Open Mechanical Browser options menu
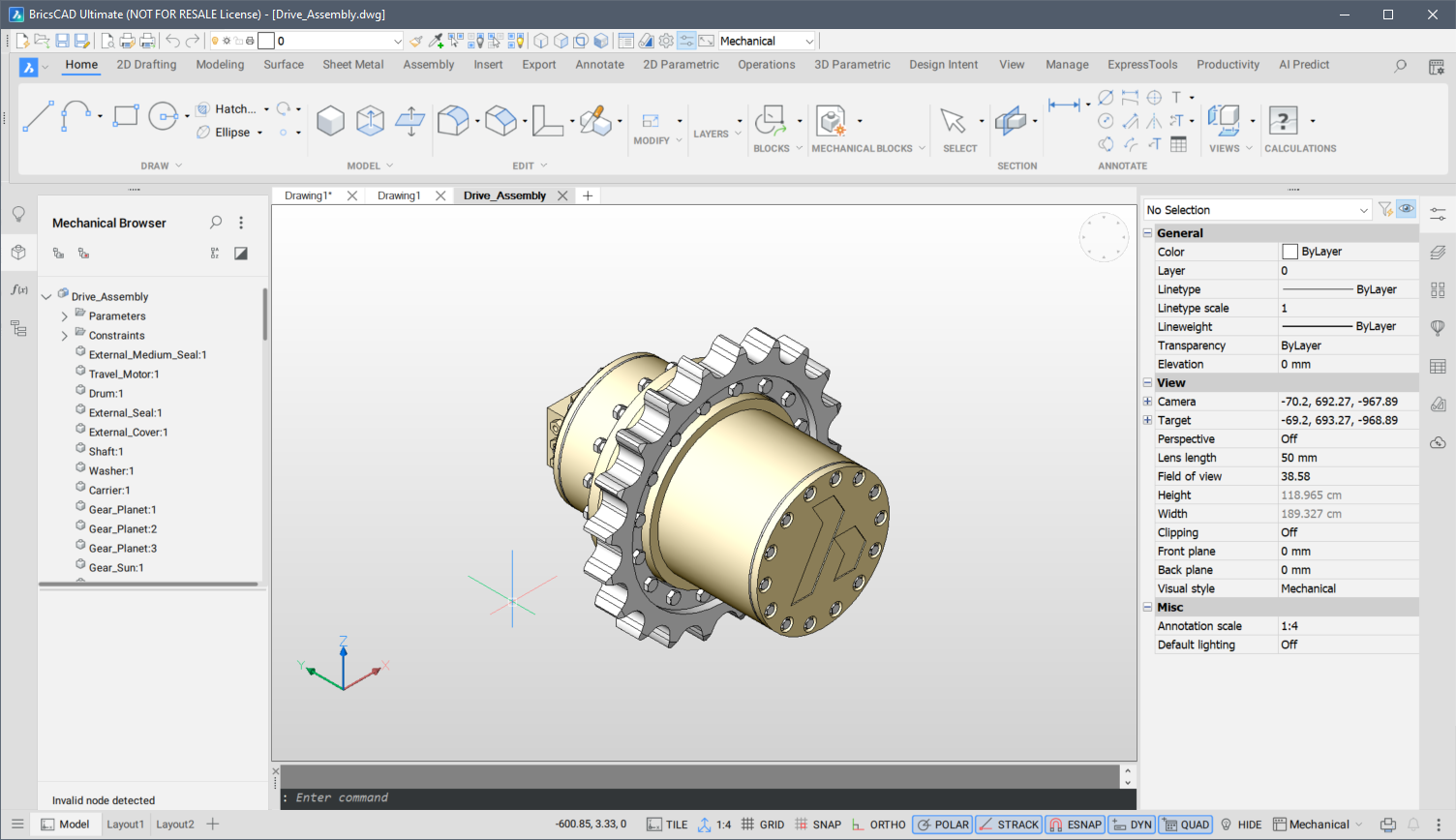 (x=241, y=223)
